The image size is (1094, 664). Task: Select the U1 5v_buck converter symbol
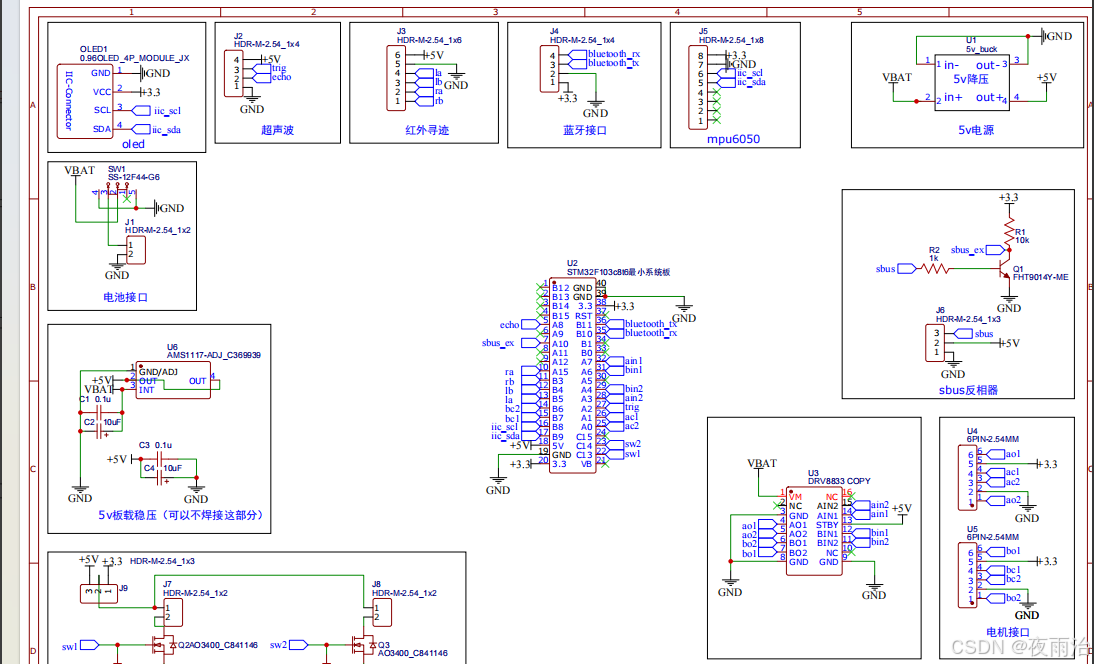pos(972,82)
